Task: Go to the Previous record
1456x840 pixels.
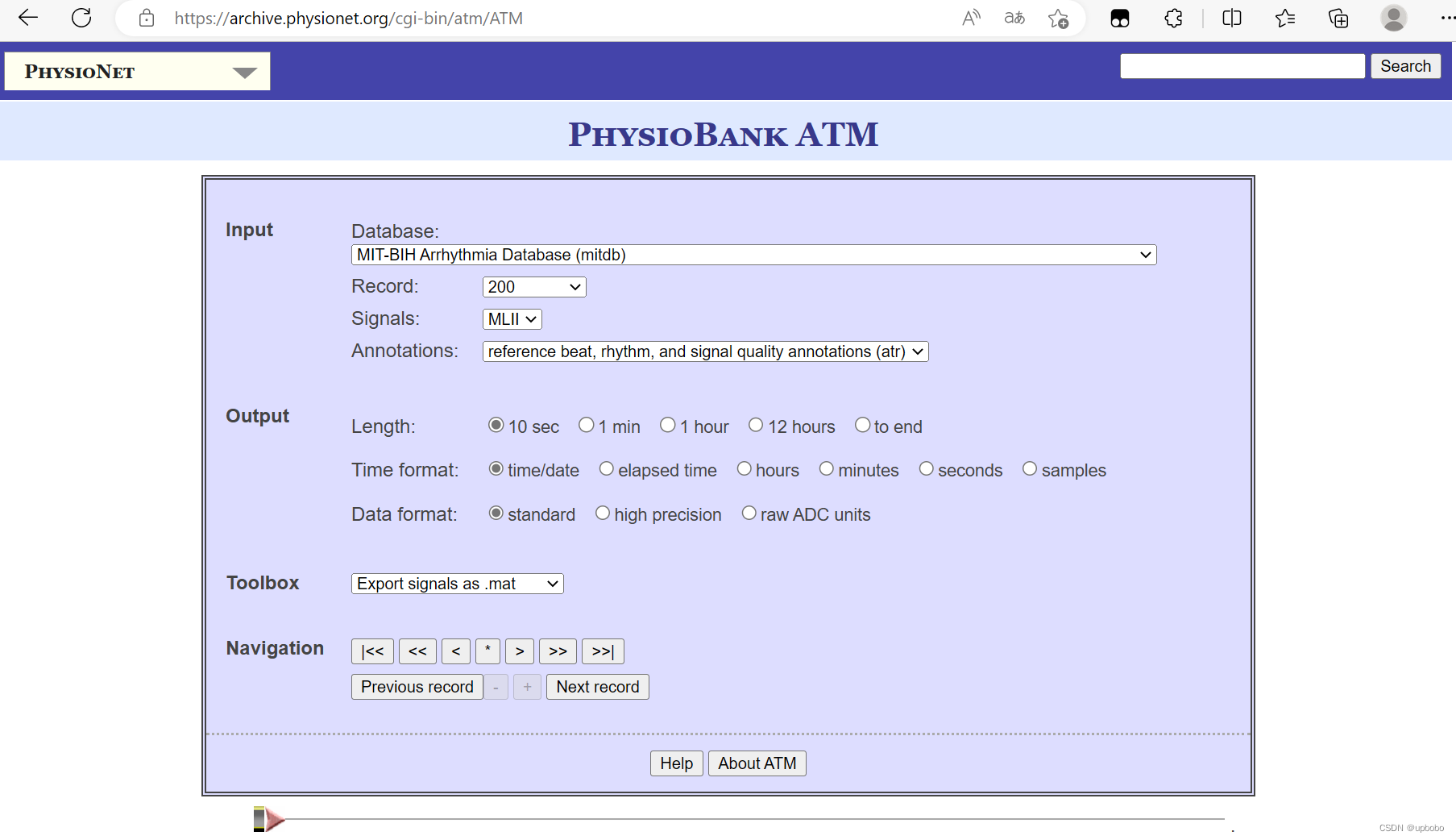Action: 417,687
